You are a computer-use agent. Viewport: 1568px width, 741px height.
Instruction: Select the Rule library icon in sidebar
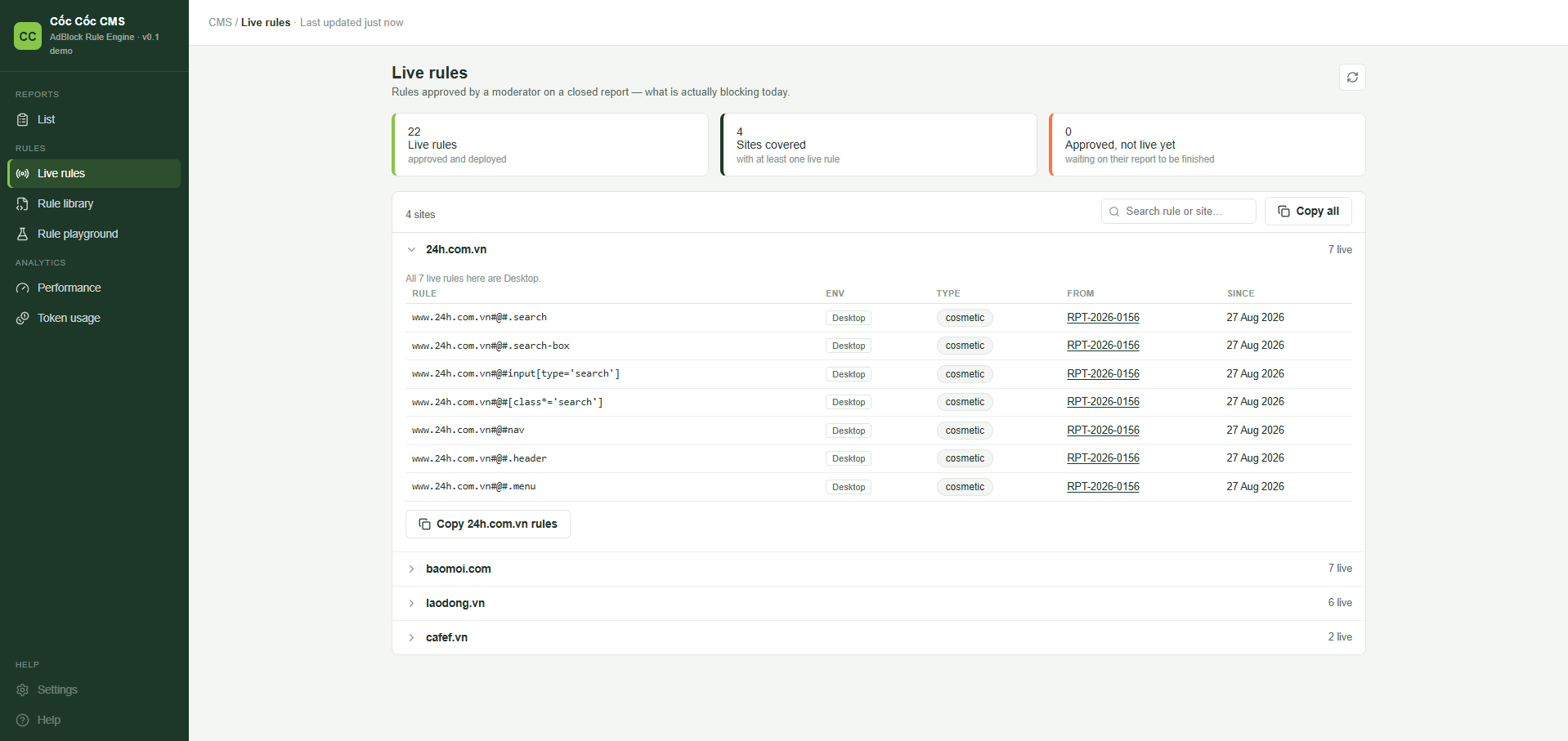click(x=23, y=203)
